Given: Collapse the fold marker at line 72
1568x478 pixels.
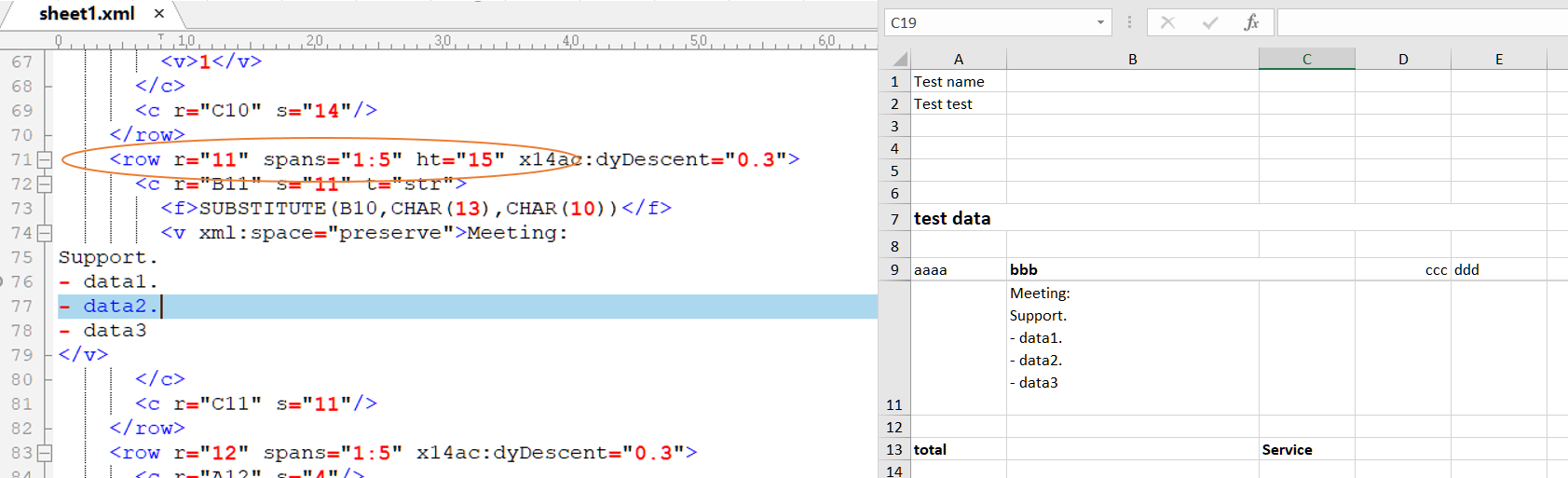Looking at the screenshot, I should tap(44, 184).
